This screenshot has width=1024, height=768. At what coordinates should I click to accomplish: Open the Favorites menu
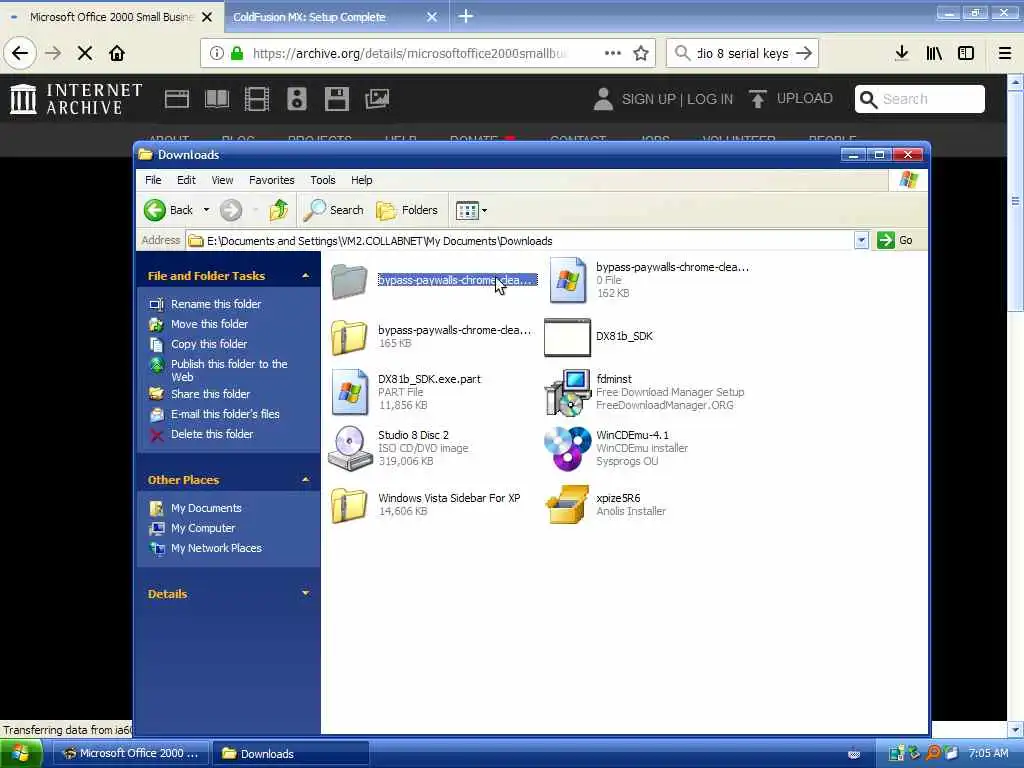coord(272,180)
